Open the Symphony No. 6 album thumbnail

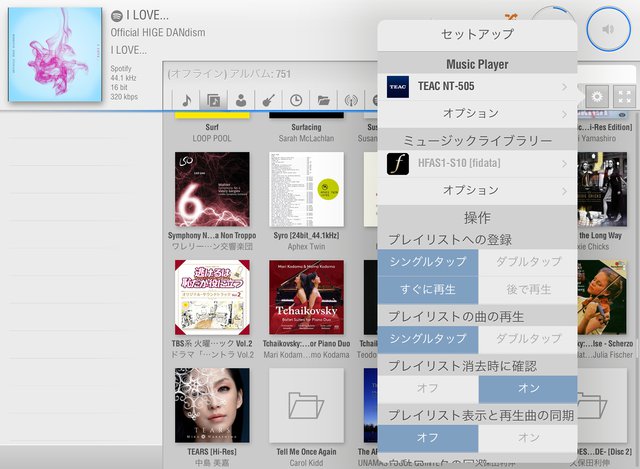click(212, 189)
